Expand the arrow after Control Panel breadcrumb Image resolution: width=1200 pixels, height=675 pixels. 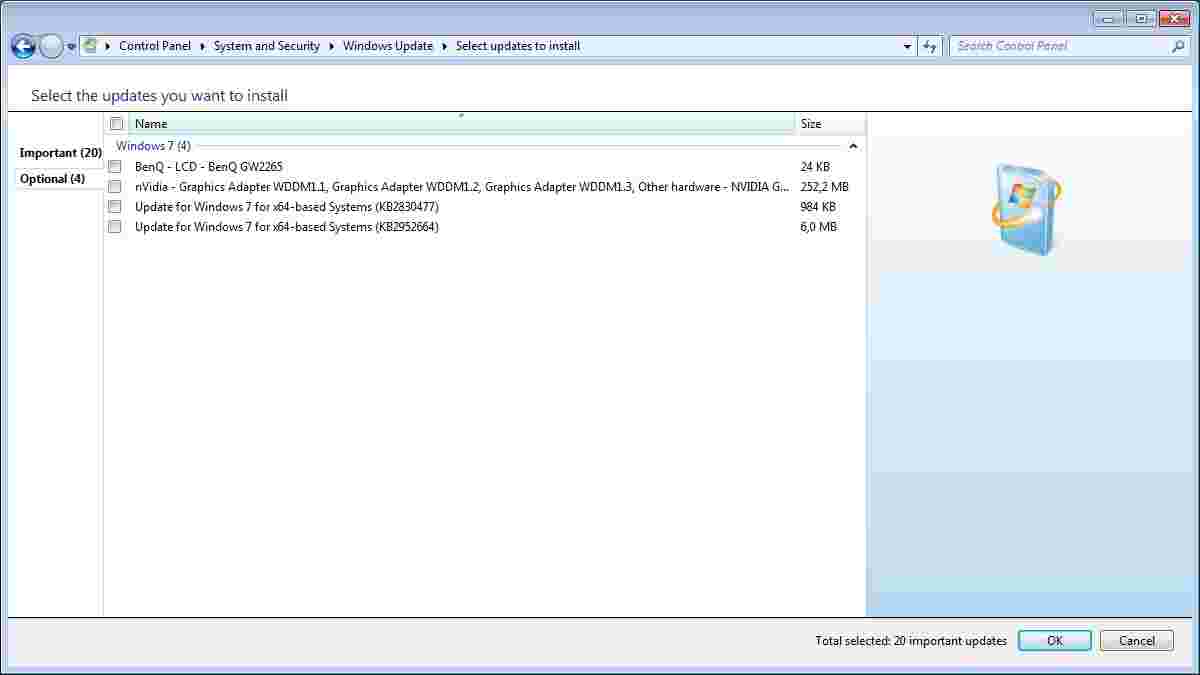pos(202,46)
